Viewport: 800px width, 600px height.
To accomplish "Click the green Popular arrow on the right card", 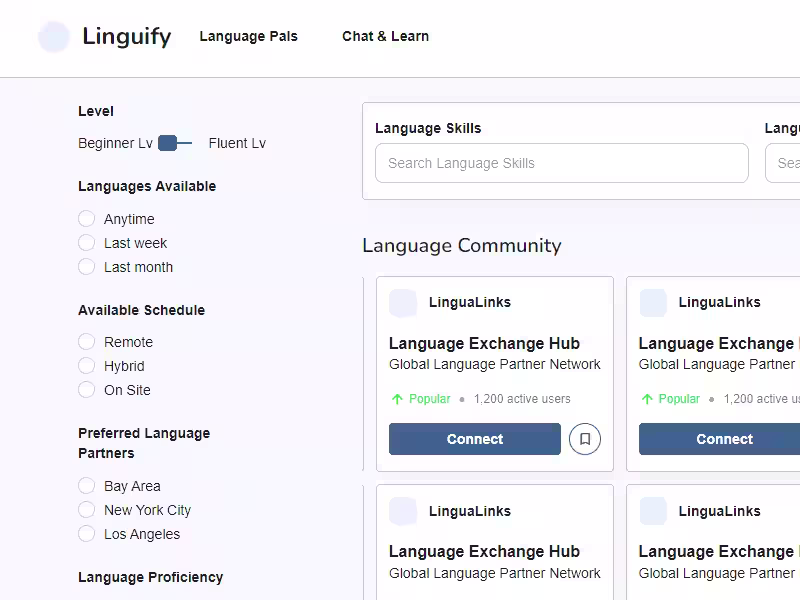I will pyautogui.click(x=647, y=398).
